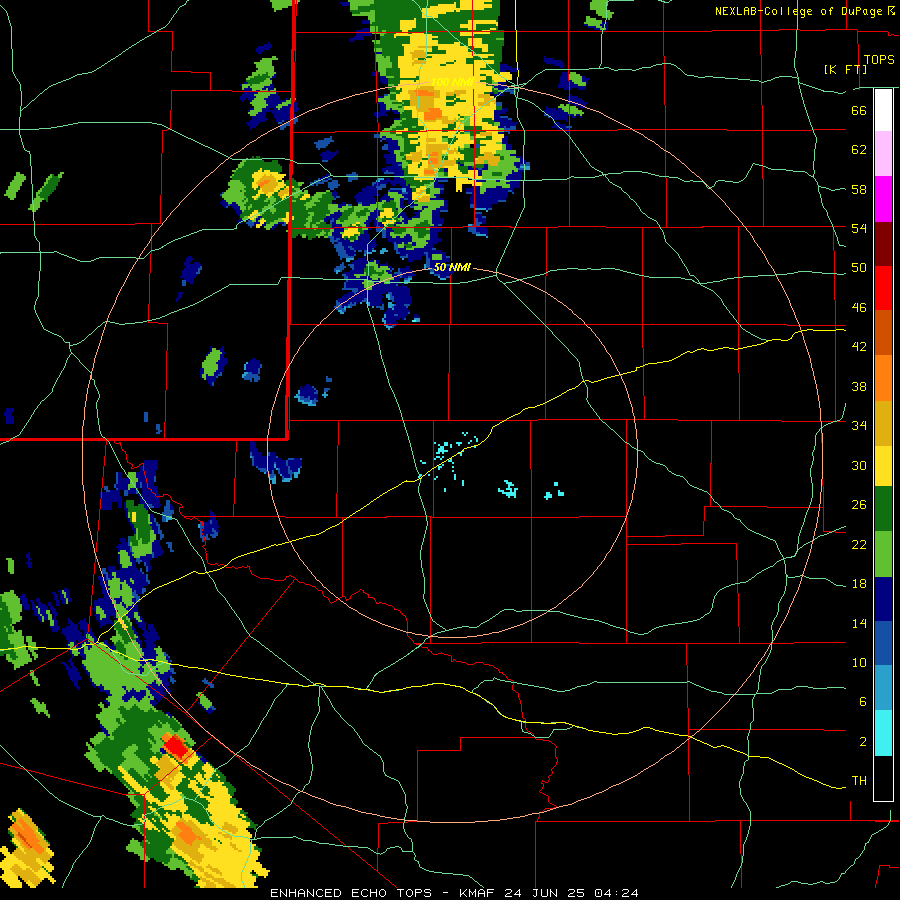
Task: Select the yellow legend swatch
Action: click(883, 466)
